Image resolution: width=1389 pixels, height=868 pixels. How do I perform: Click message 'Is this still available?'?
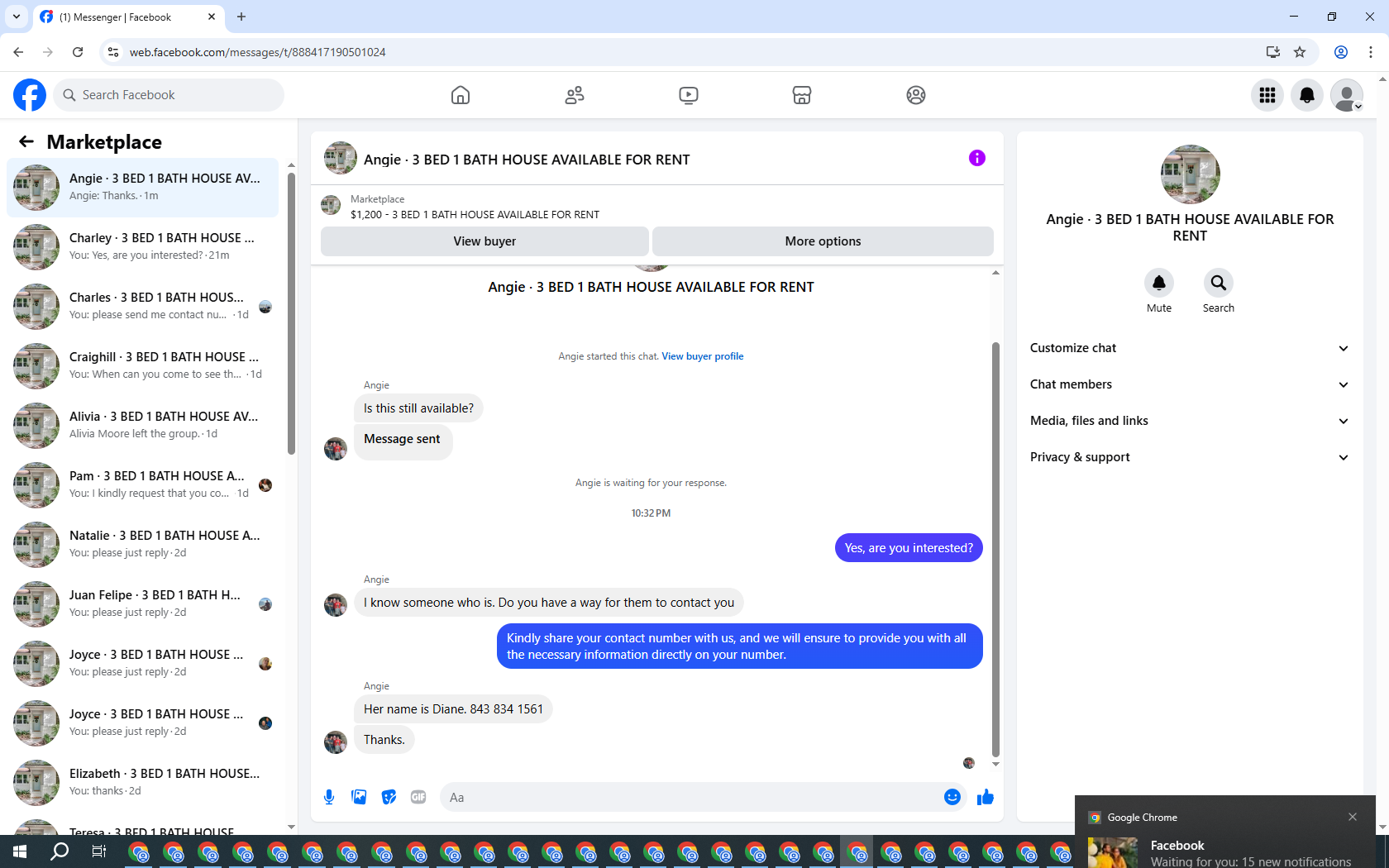pos(418,408)
